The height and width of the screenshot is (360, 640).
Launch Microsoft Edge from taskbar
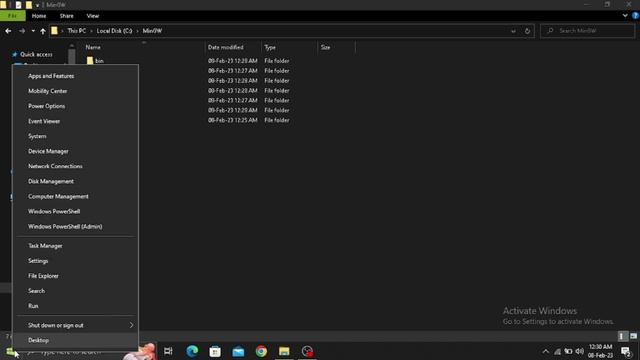click(x=192, y=351)
